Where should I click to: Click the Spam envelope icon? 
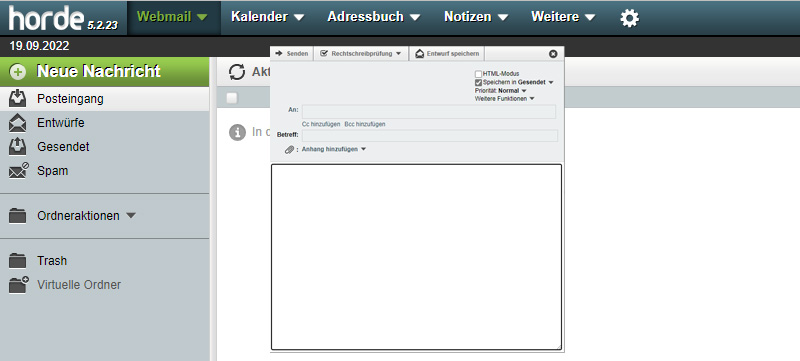click(x=19, y=171)
